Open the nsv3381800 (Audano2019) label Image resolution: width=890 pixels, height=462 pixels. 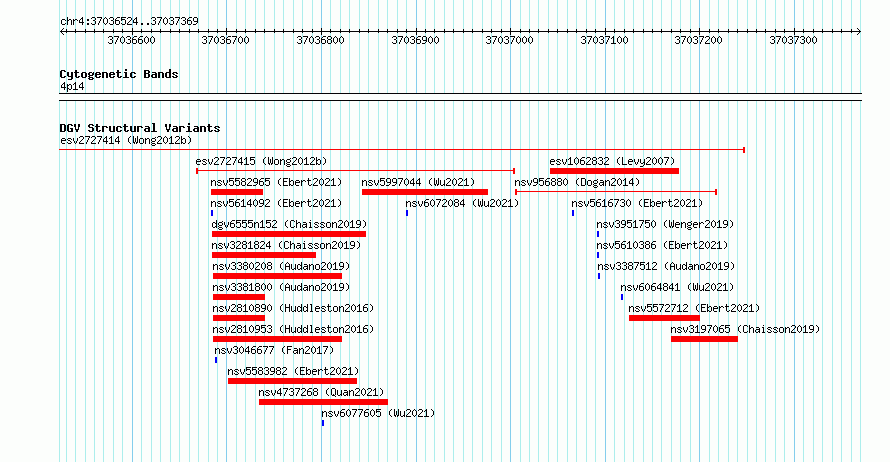pos(282,287)
